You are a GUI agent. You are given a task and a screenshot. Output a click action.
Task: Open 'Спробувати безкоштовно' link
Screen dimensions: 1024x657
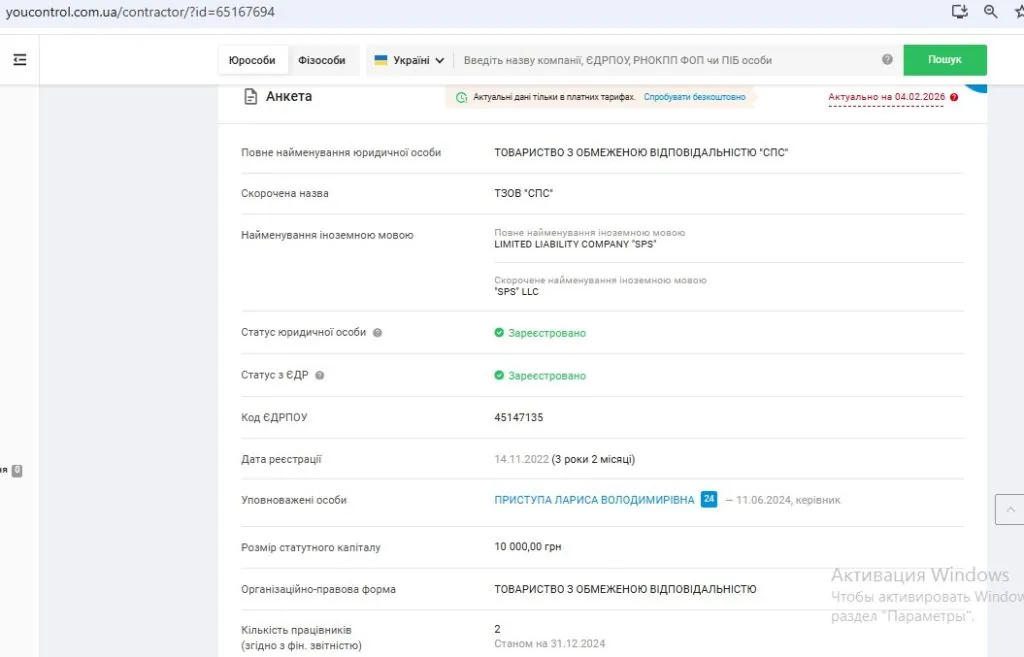coord(694,98)
